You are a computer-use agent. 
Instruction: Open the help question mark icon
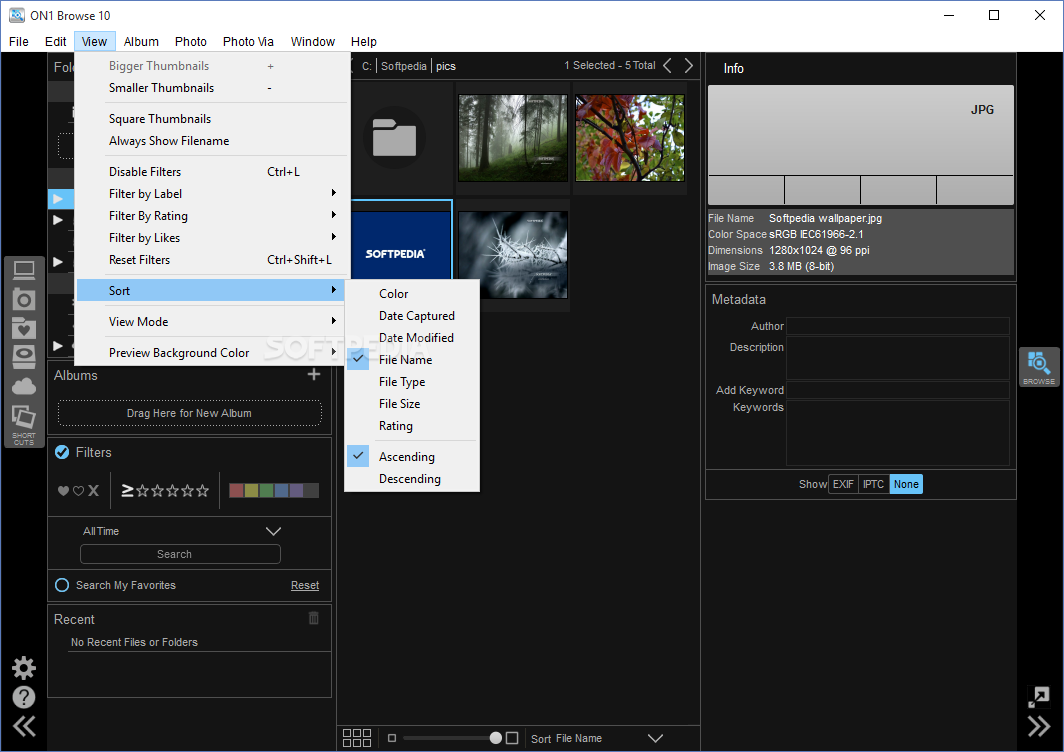[x=24, y=697]
